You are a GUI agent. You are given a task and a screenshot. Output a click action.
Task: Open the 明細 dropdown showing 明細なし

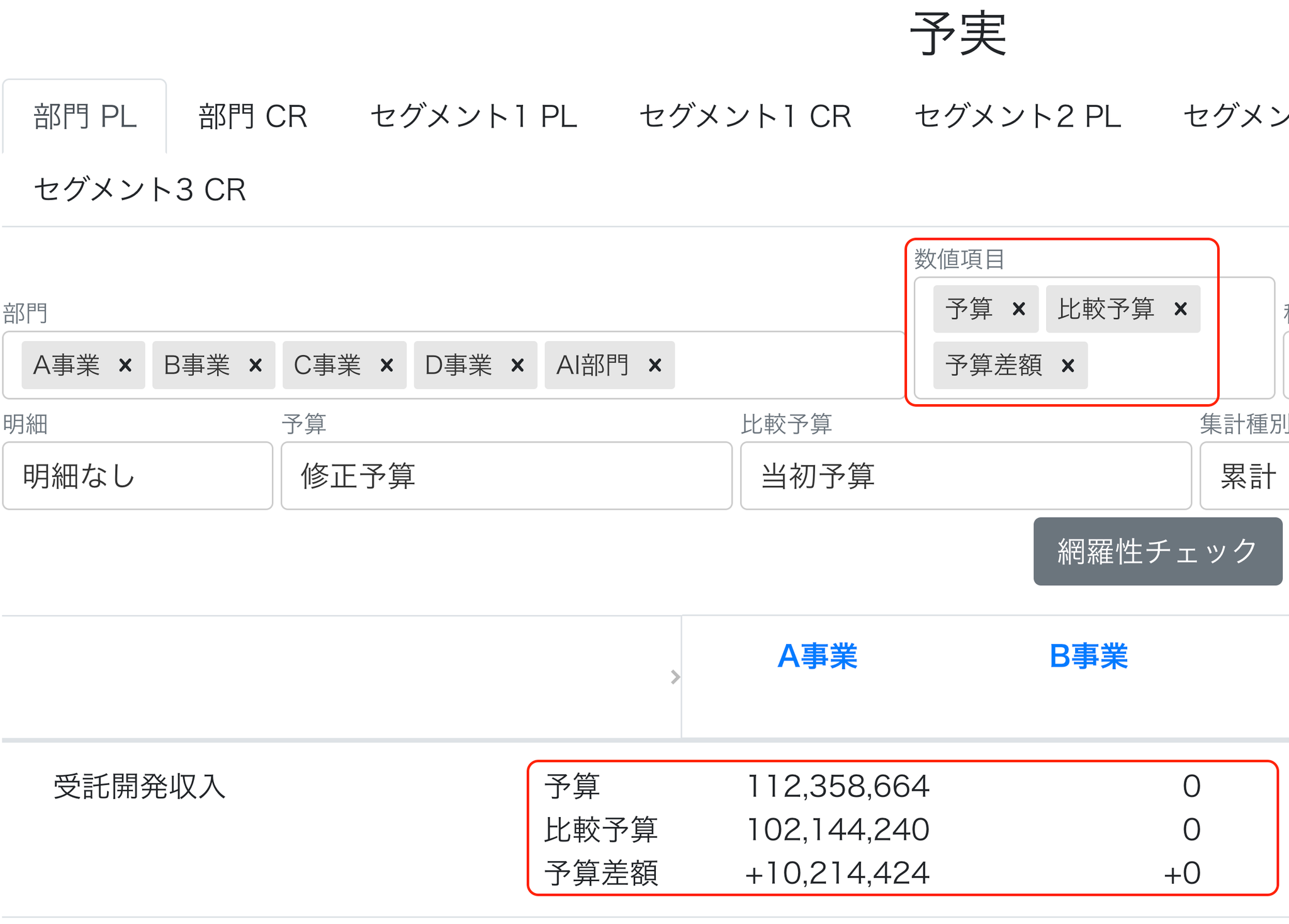pyautogui.click(x=138, y=476)
